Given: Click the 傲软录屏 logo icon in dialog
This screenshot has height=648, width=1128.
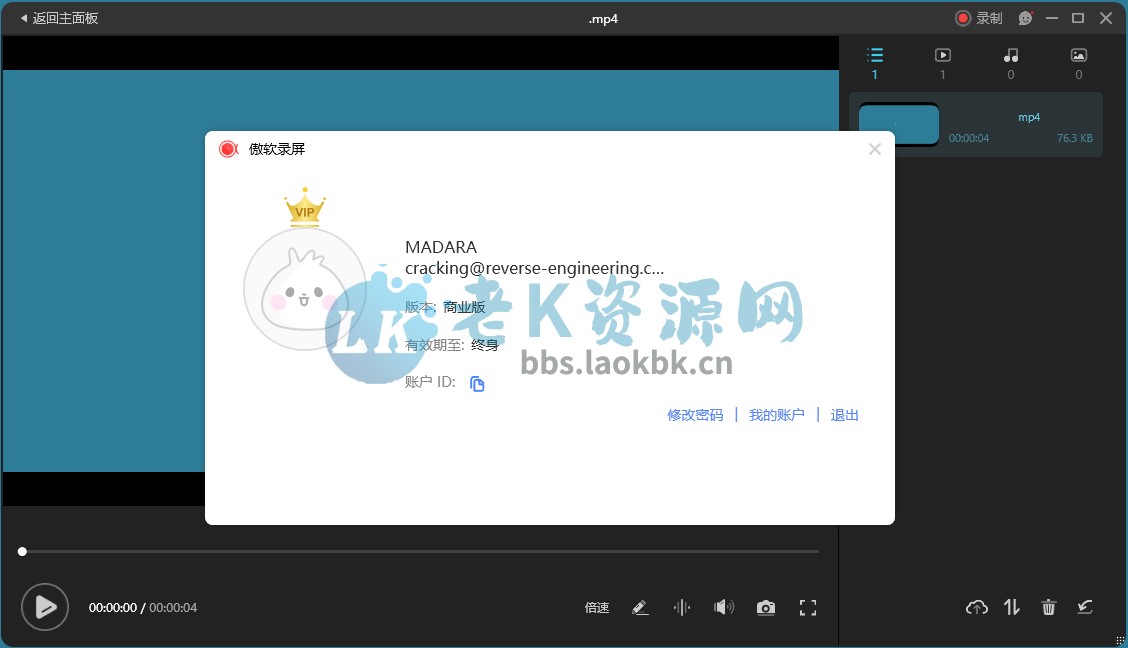Looking at the screenshot, I should (228, 149).
